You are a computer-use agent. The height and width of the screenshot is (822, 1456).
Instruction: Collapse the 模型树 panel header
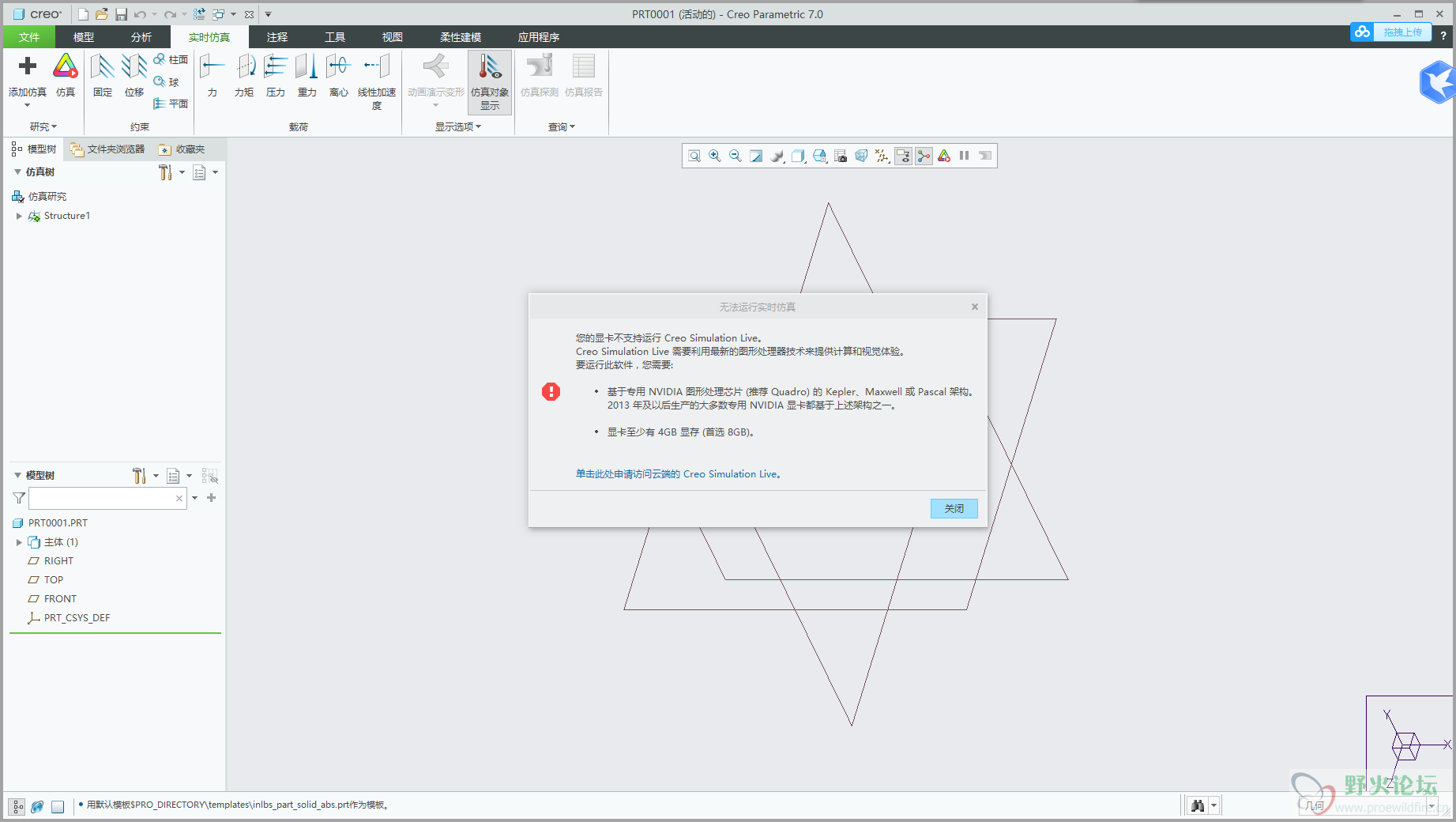point(17,475)
